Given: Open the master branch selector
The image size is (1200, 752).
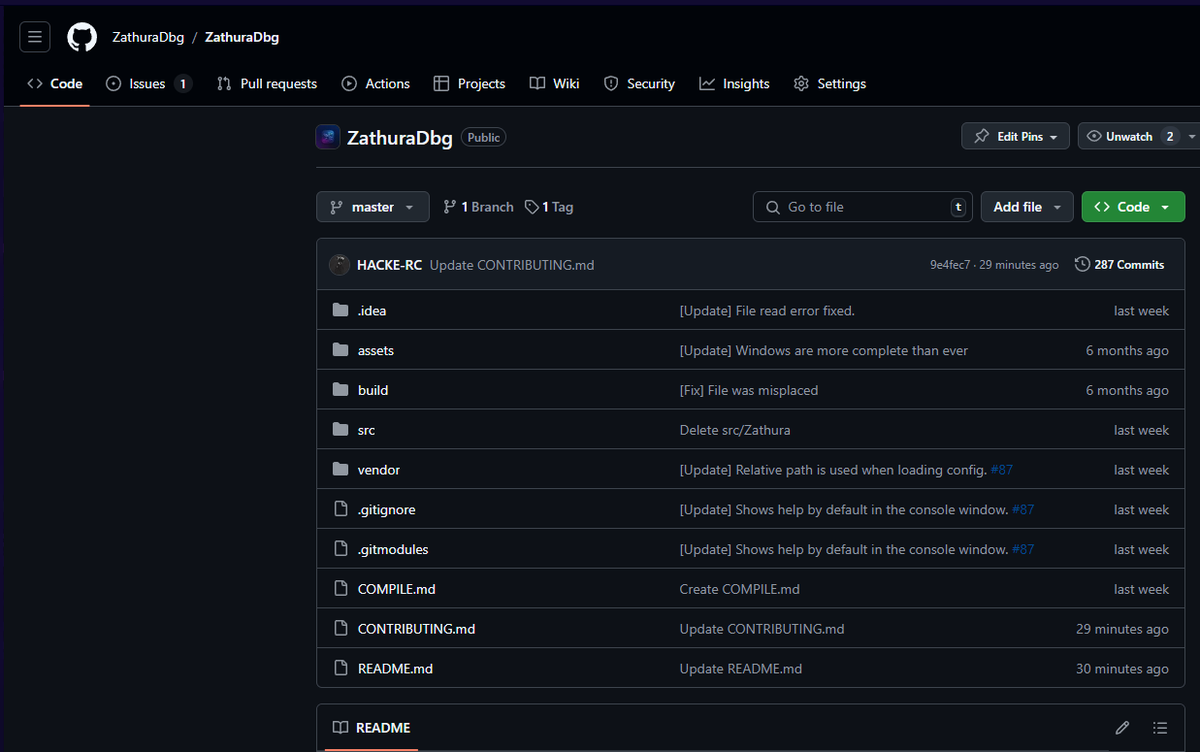Looking at the screenshot, I should tap(372, 206).
